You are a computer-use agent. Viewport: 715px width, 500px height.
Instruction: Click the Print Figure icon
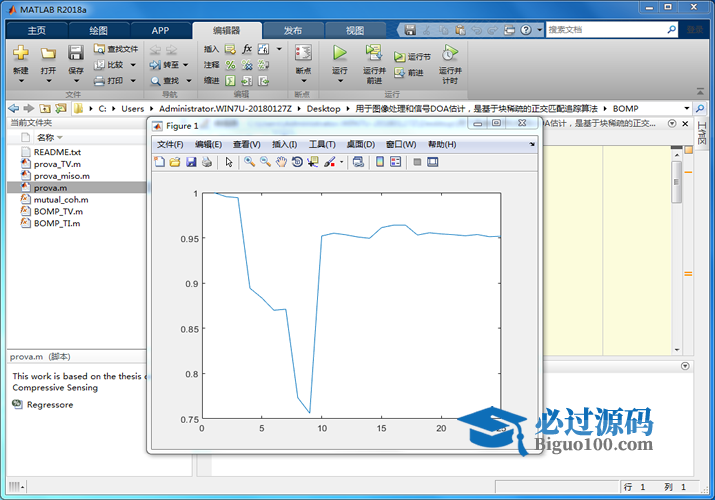click(207, 162)
